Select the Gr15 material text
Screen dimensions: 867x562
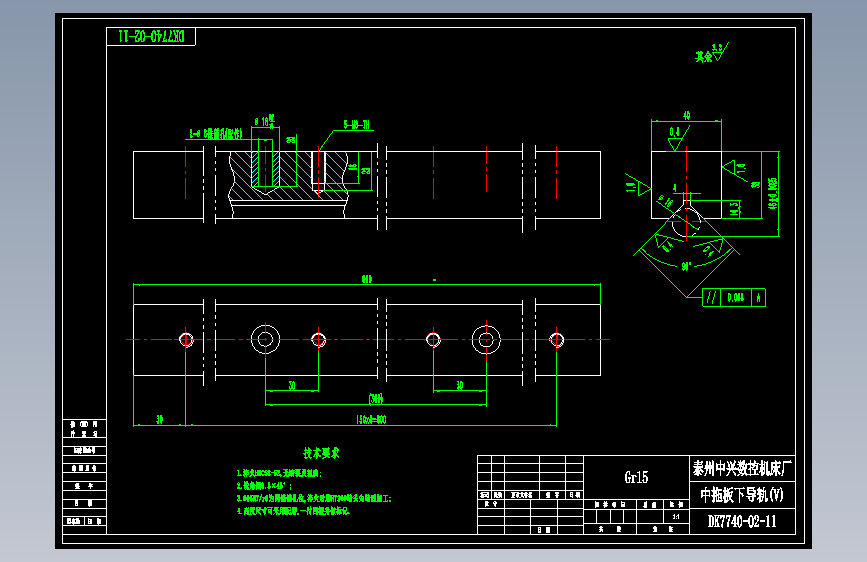coord(636,477)
